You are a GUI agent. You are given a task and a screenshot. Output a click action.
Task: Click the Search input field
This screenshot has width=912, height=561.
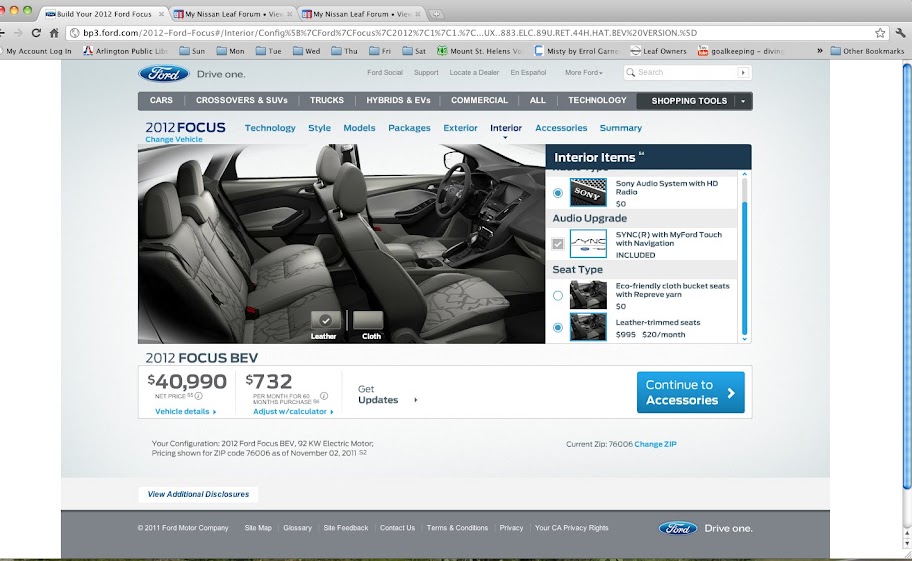coord(685,73)
